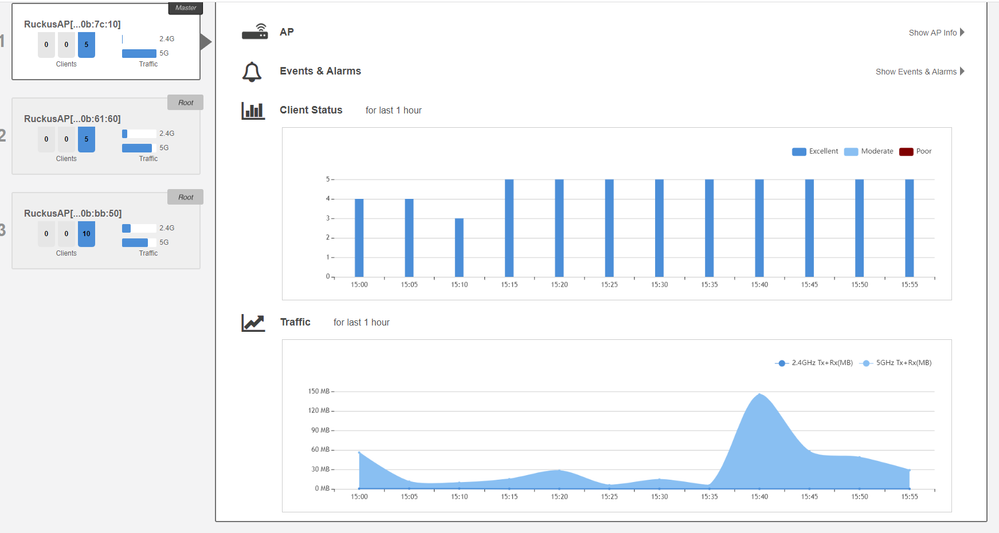Click the Client Status bar chart icon

(253, 110)
